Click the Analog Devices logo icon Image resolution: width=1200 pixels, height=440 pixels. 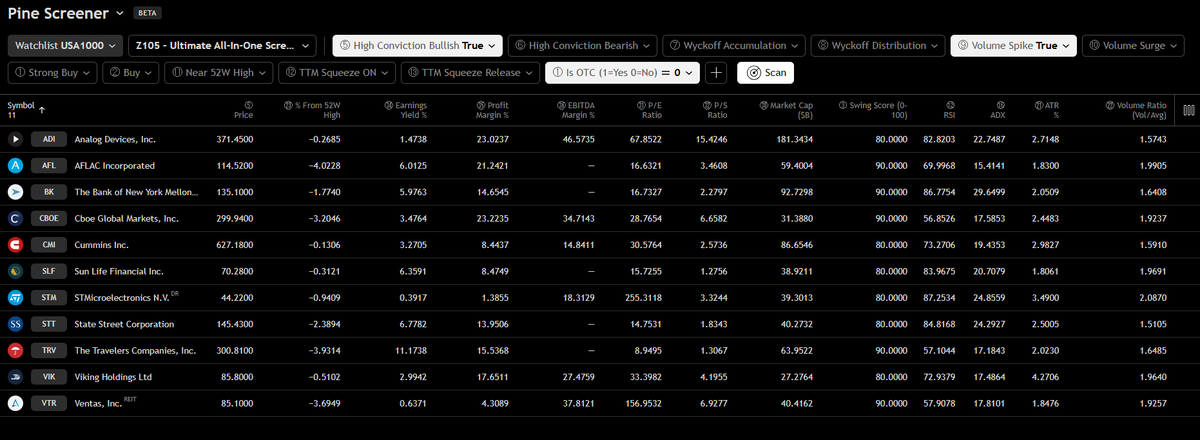(x=16, y=139)
